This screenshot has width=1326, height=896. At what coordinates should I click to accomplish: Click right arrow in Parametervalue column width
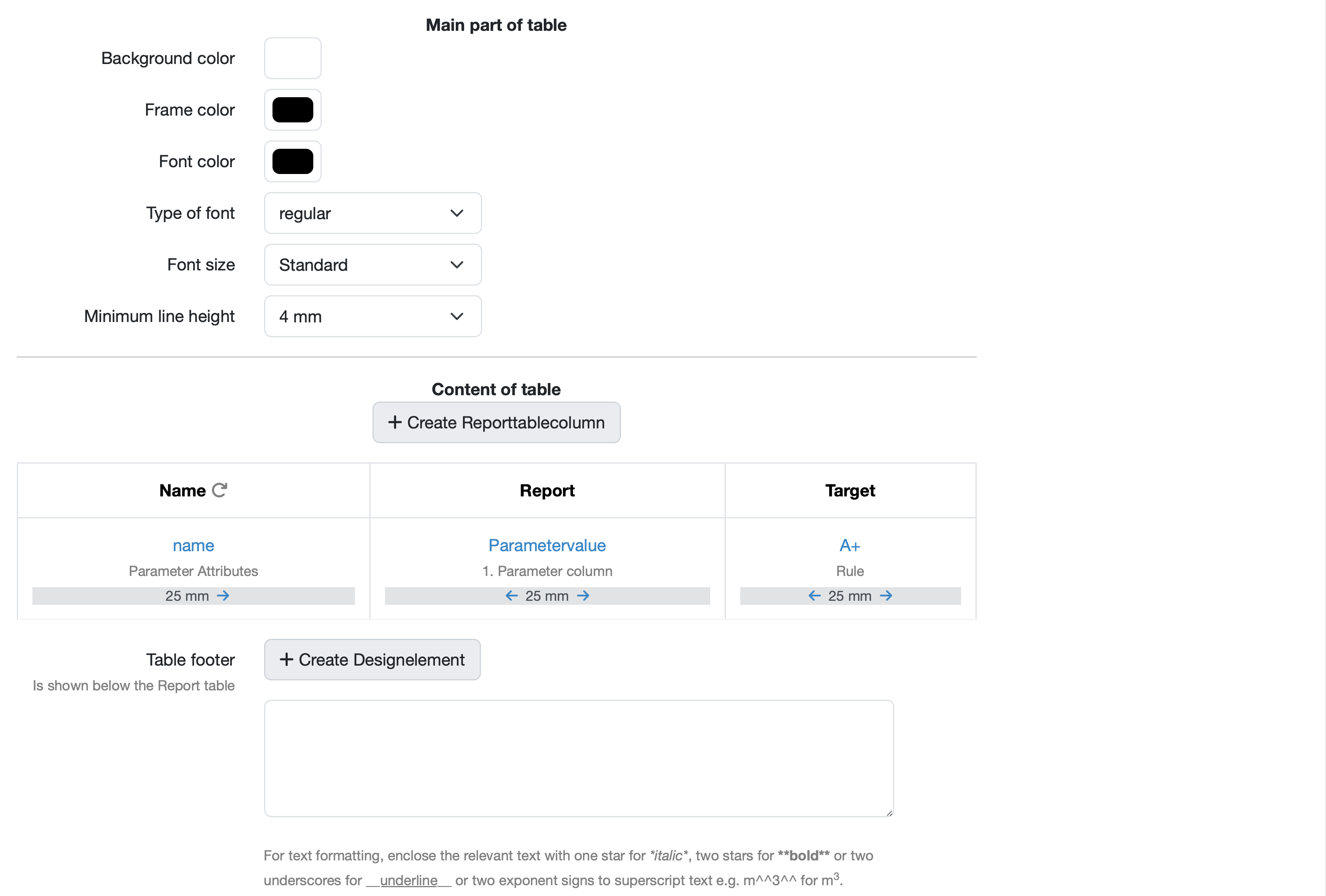[x=583, y=596]
